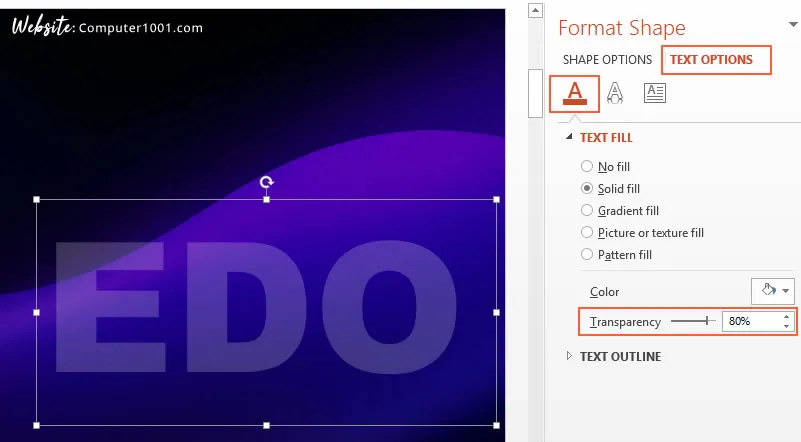Increase transparency with the up spinner arrow
This screenshot has width=801, height=442.
point(786,317)
